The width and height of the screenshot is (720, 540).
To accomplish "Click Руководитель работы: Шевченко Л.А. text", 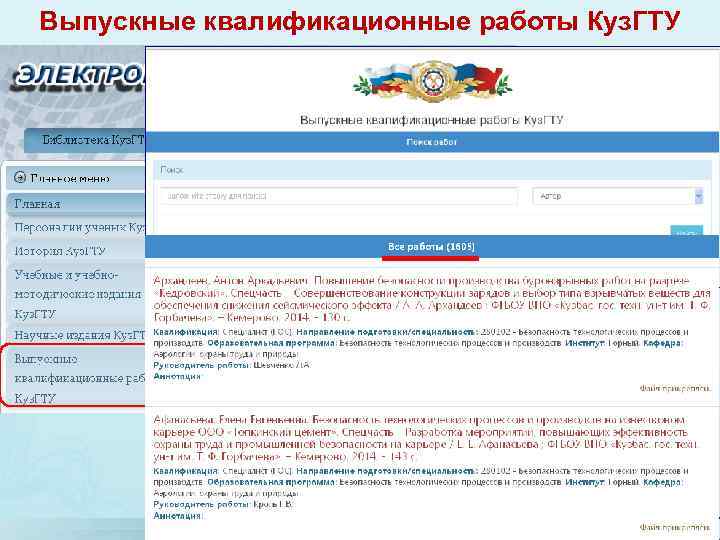I will (x=232, y=365).
